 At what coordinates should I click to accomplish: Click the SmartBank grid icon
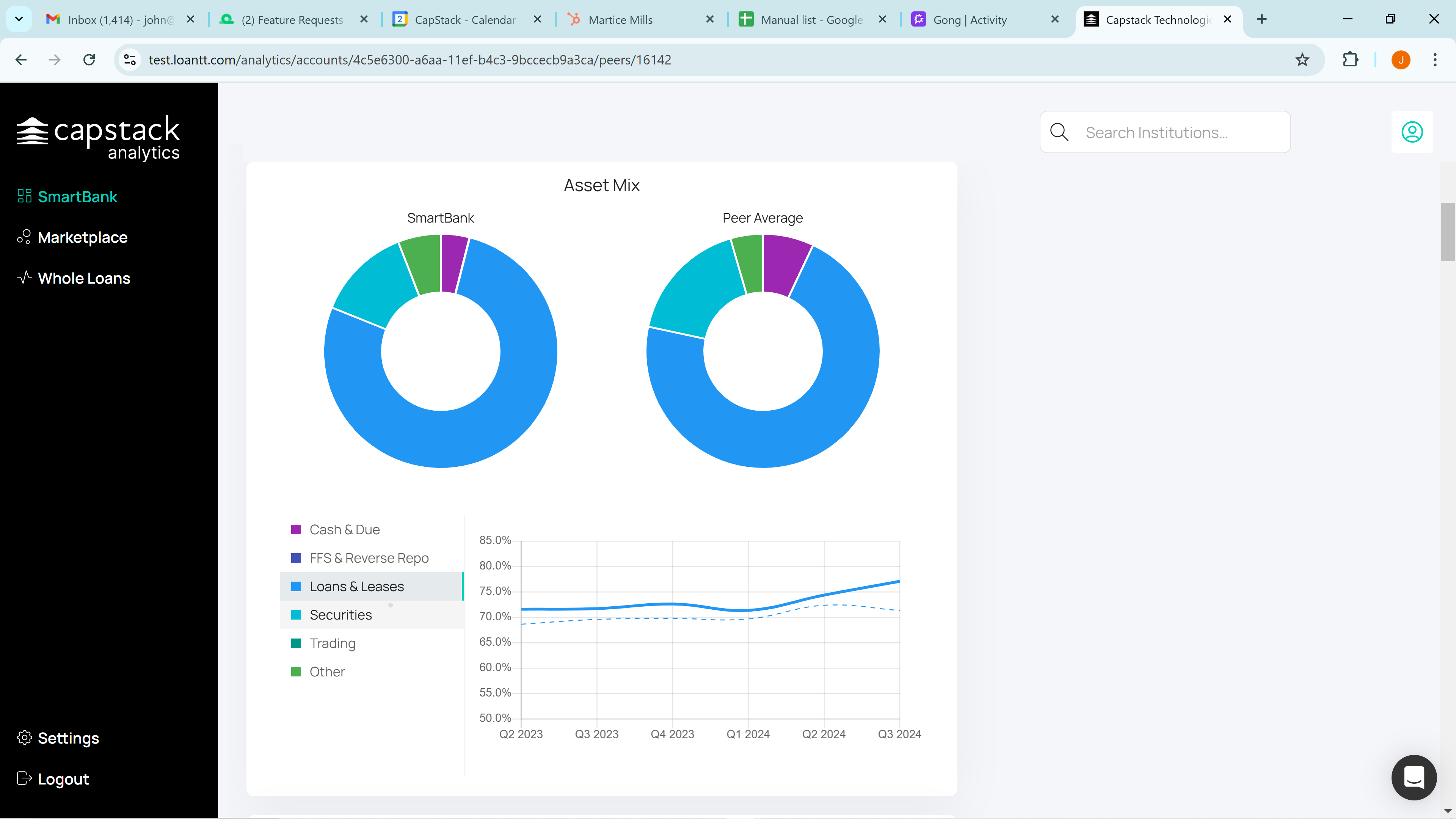pos(24,196)
